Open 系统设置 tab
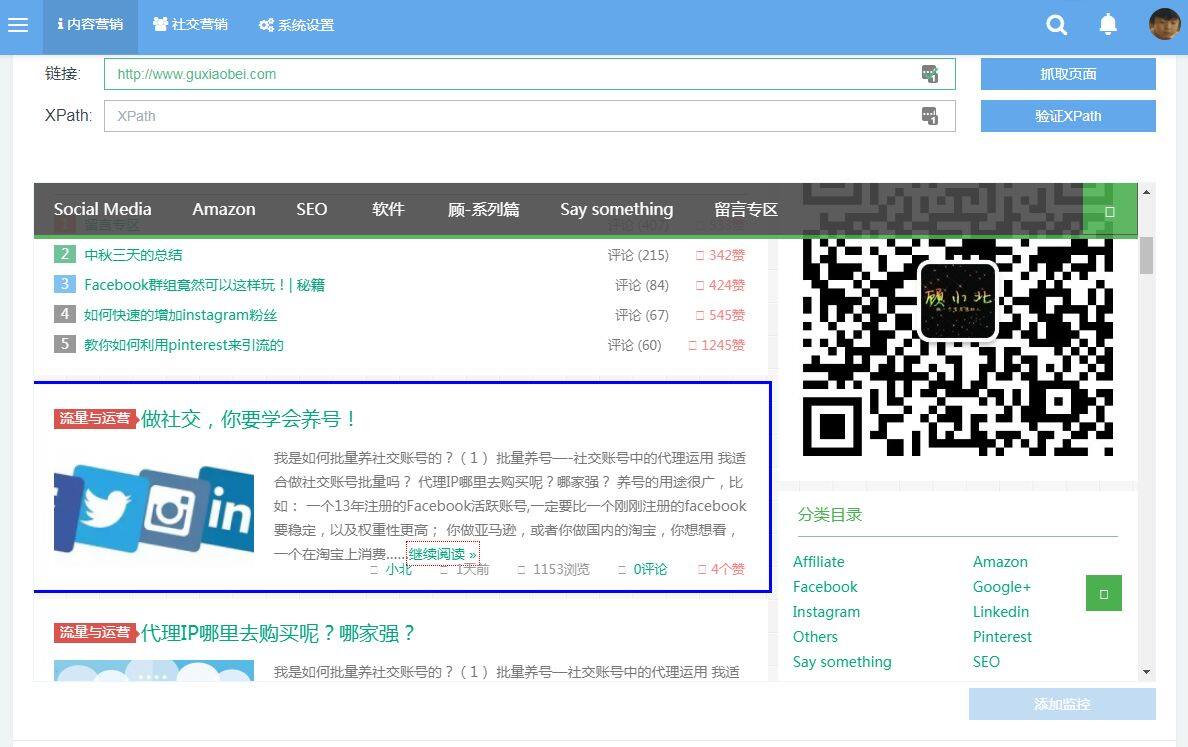 point(296,25)
